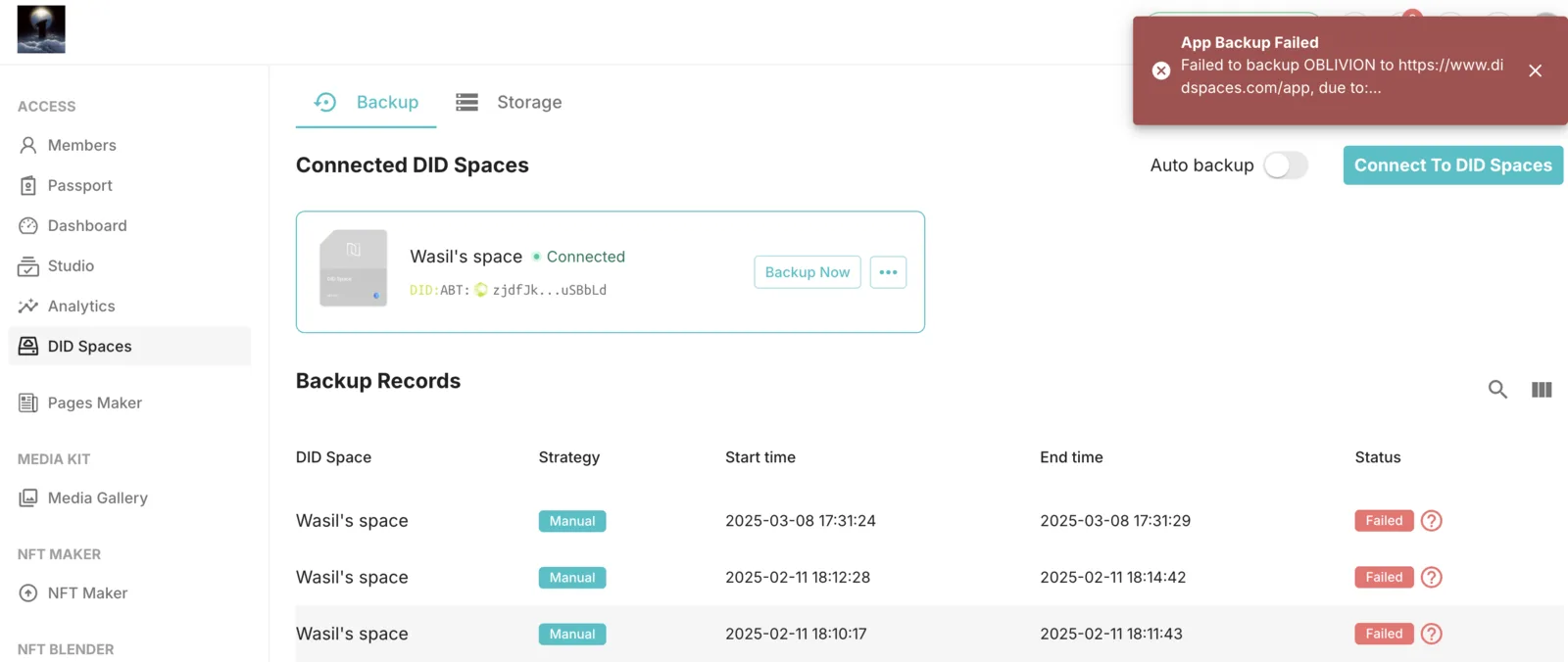Click the End time column header
Viewport: 1568px width, 662px height.
click(x=1071, y=457)
